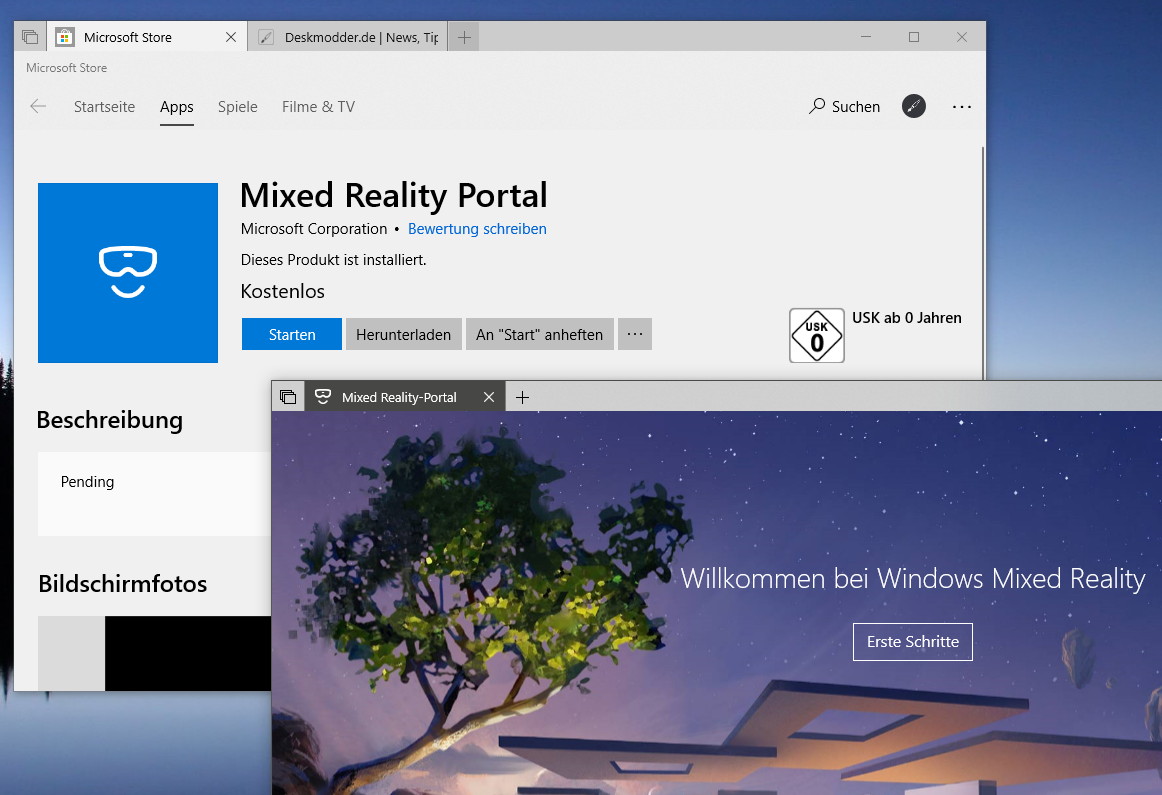The image size is (1162, 795).
Task: Add a new tab in Microsoft Store window
Action: (464, 37)
